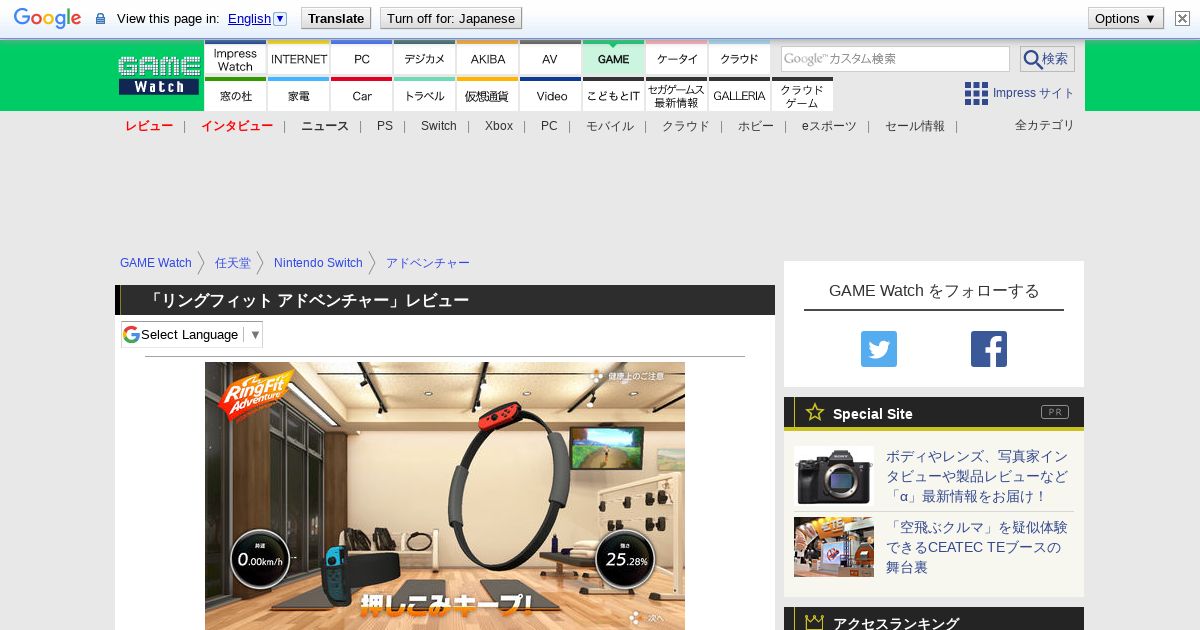
Task: Open the 窓の杜 tab
Action: [x=235, y=95]
